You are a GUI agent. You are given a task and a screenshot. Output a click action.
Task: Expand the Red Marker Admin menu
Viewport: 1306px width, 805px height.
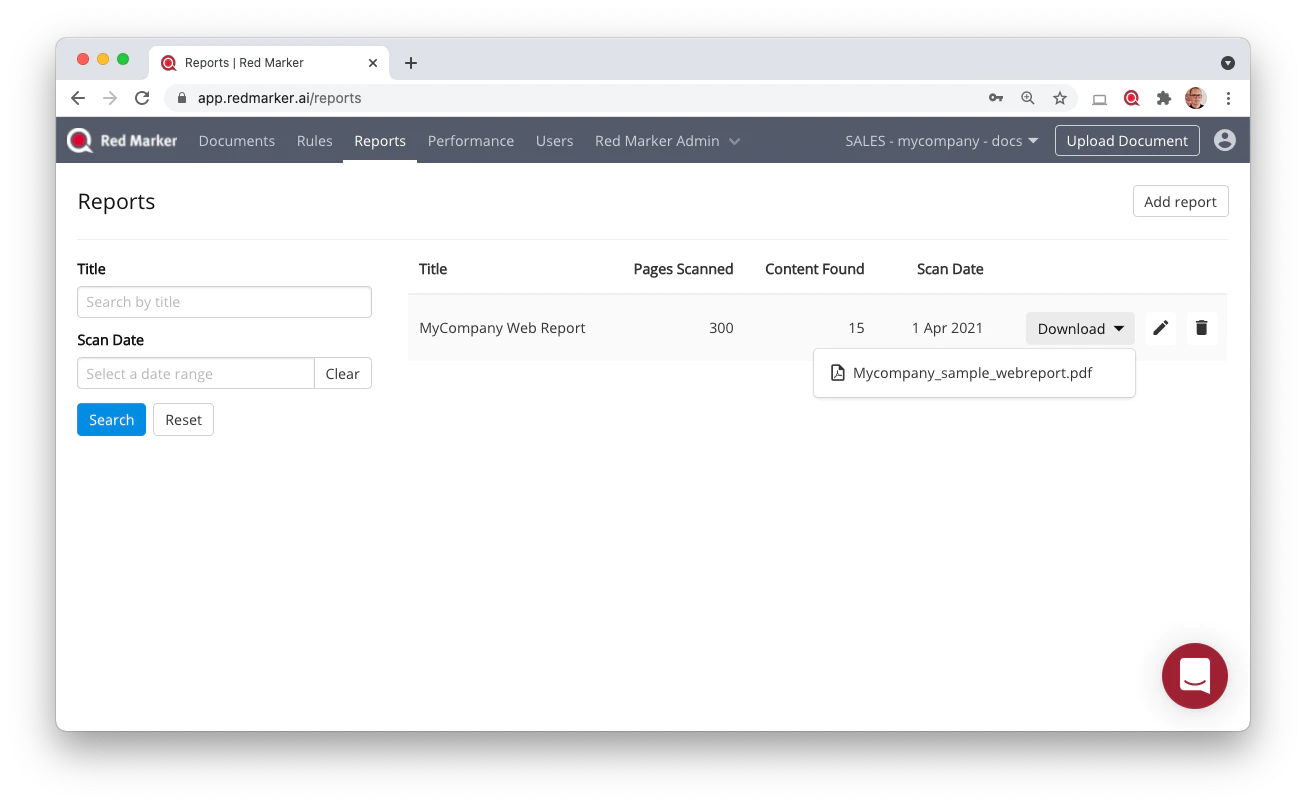(667, 141)
